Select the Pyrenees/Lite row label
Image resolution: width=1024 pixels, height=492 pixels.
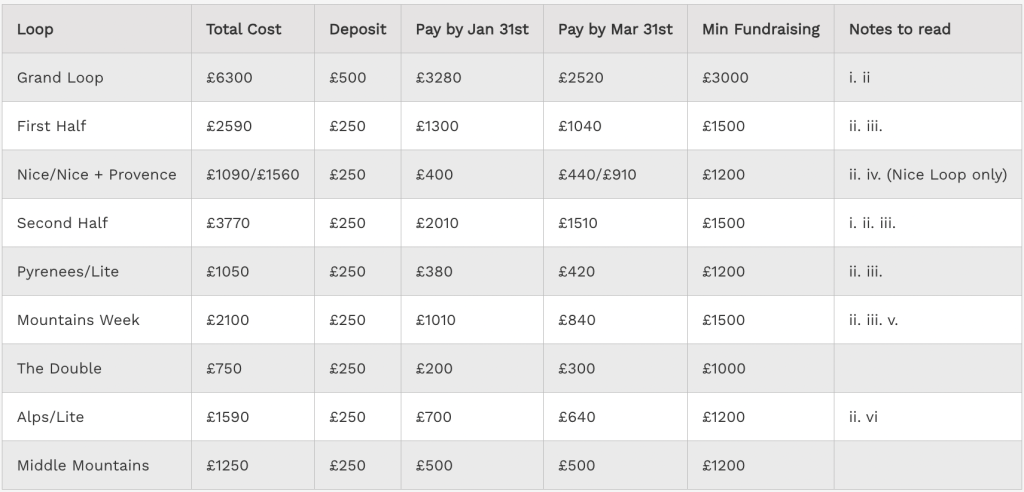(x=67, y=271)
